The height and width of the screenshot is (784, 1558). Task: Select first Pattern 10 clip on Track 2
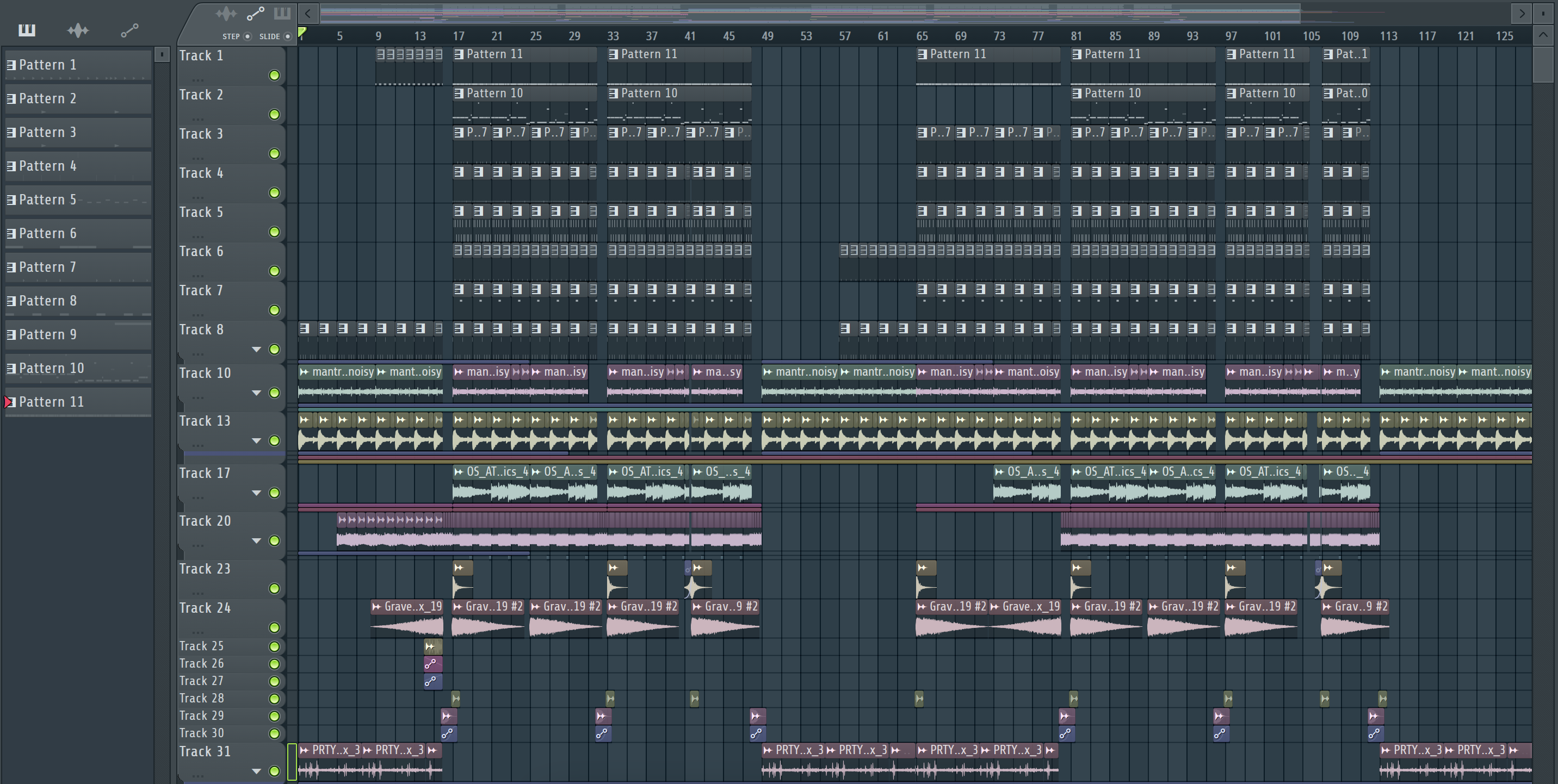(x=525, y=104)
